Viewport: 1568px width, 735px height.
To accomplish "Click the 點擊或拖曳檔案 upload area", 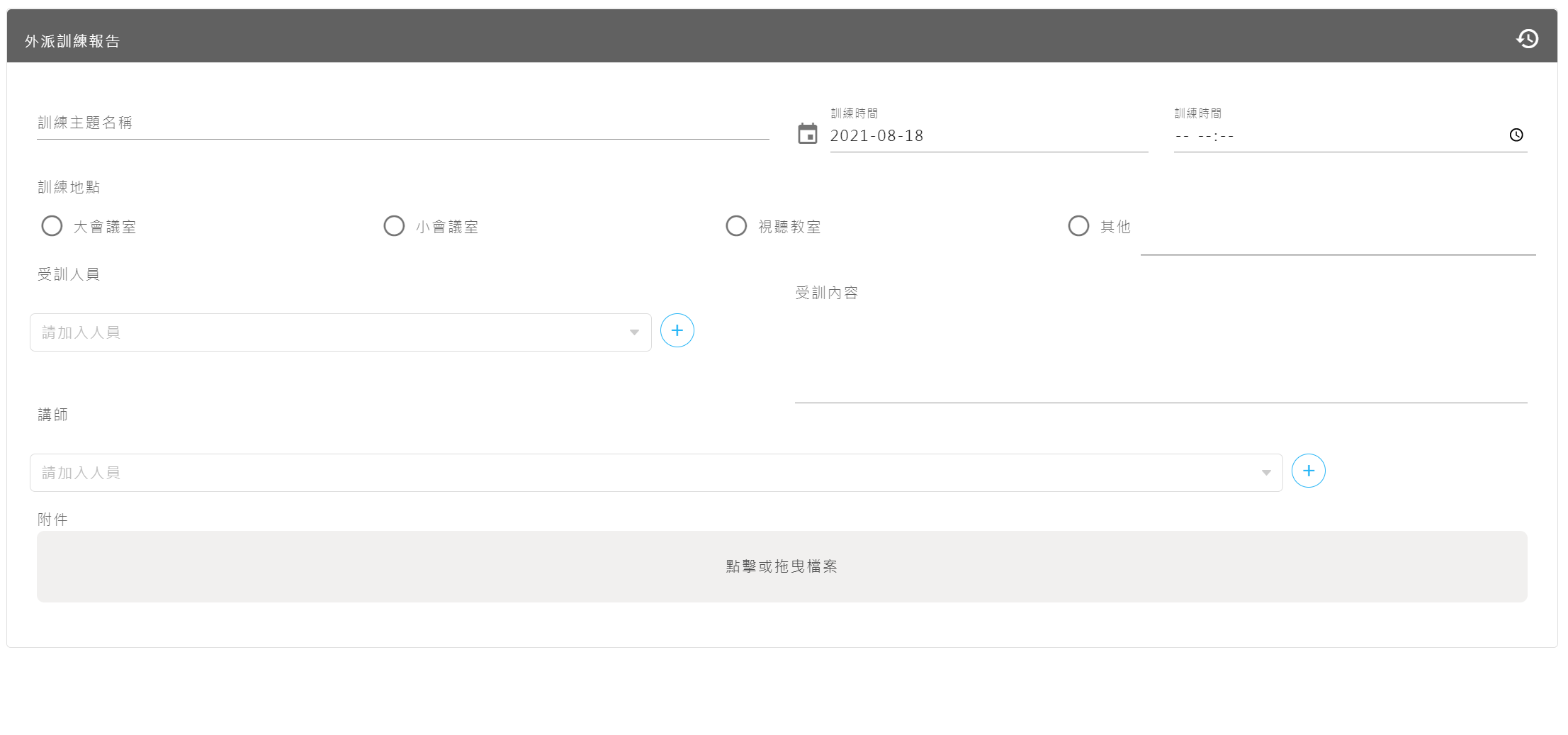I will [782, 566].
